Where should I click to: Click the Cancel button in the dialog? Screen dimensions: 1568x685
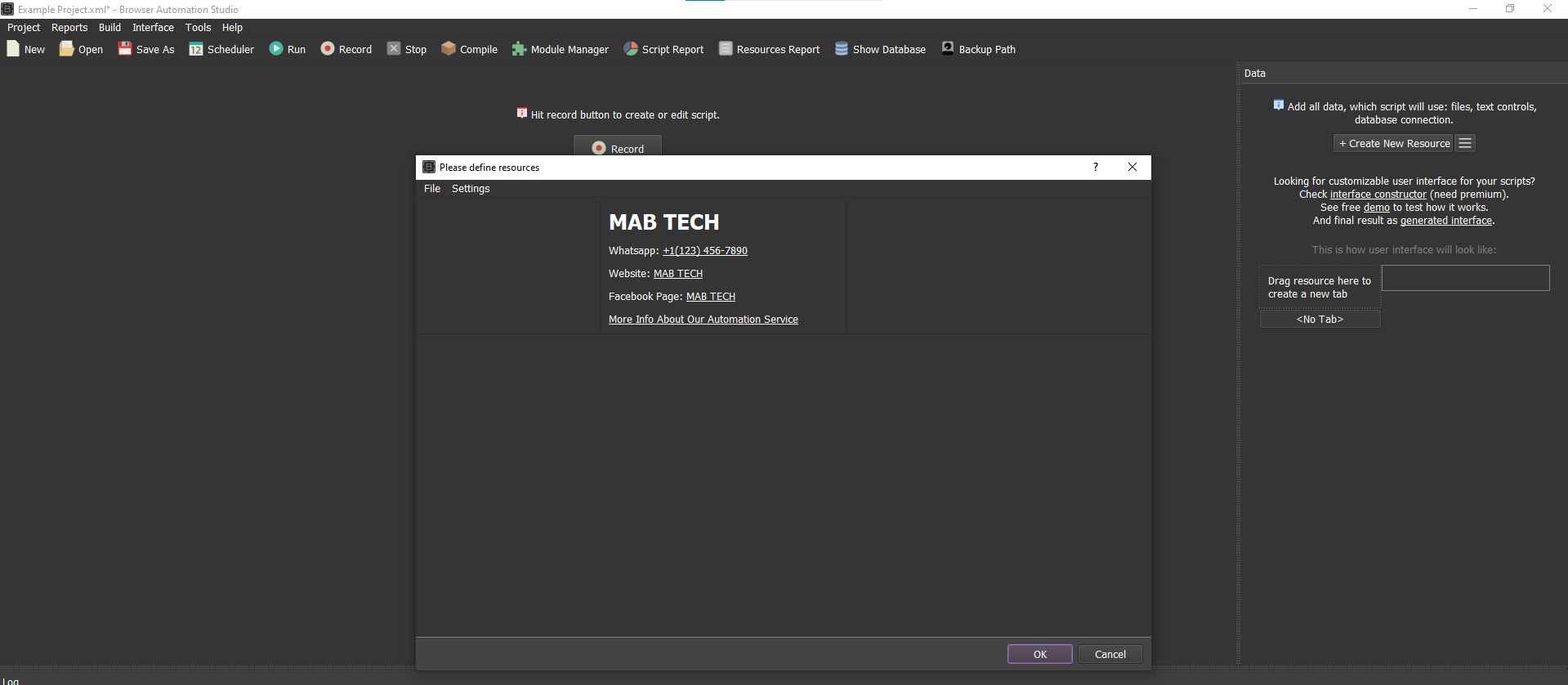(x=1110, y=654)
